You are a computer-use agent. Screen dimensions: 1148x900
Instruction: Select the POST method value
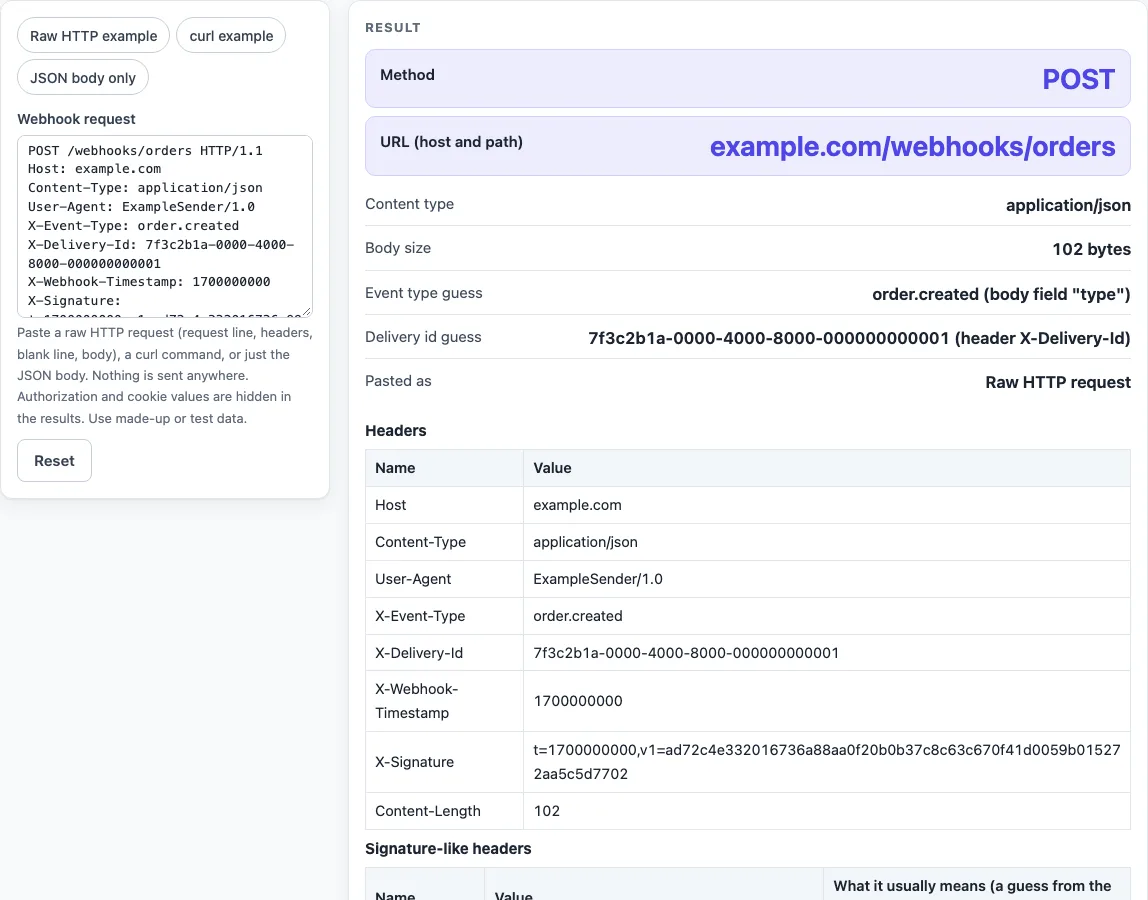pyautogui.click(x=1078, y=79)
